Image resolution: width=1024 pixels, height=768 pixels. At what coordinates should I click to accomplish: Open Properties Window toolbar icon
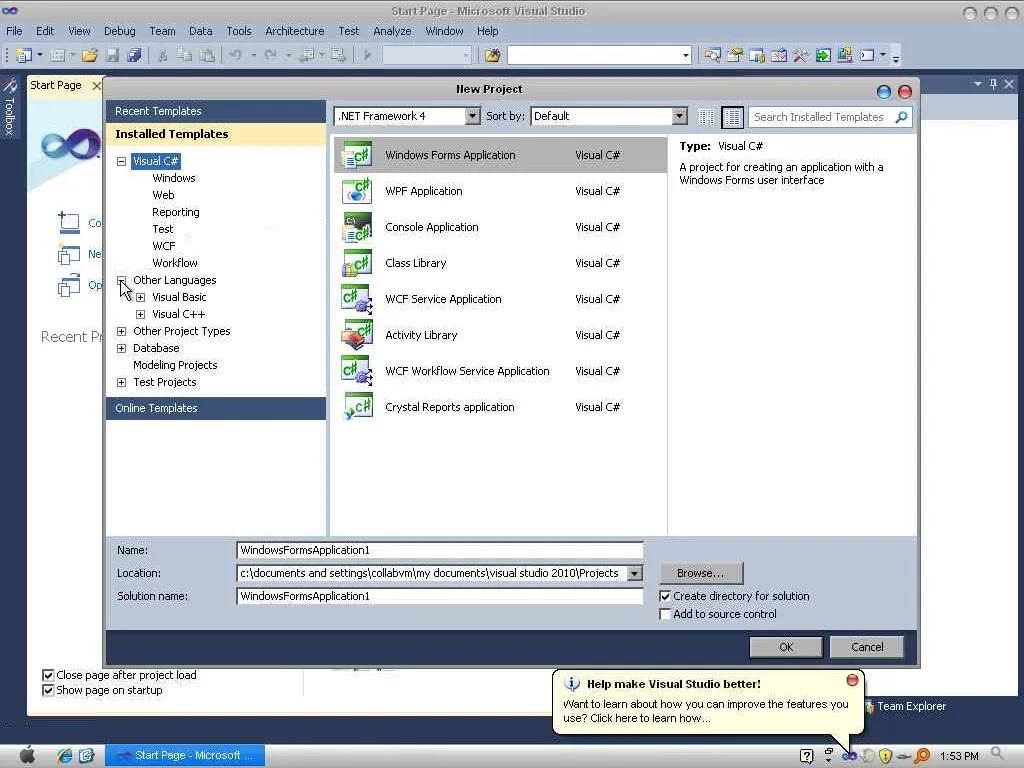coord(735,56)
